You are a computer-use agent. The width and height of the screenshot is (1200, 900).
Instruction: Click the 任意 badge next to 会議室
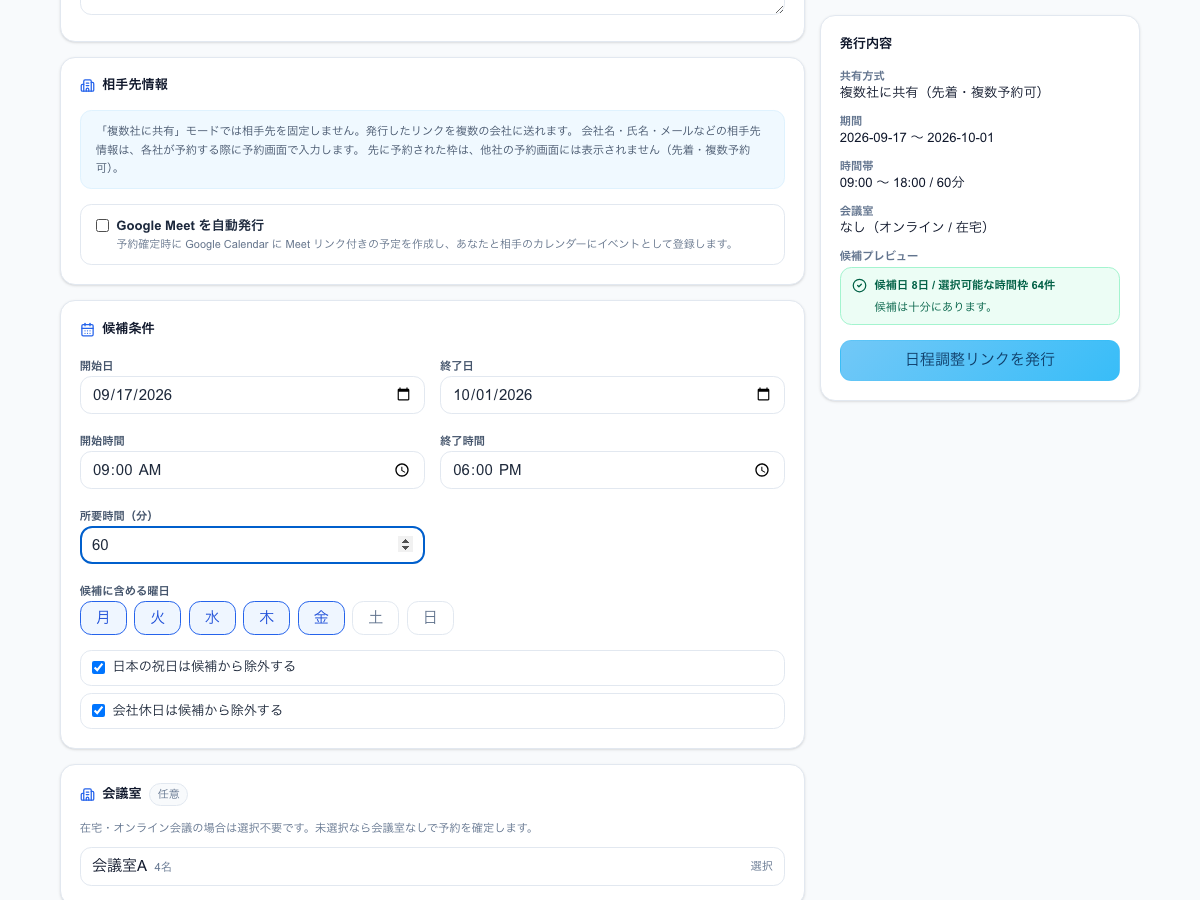tap(168, 794)
